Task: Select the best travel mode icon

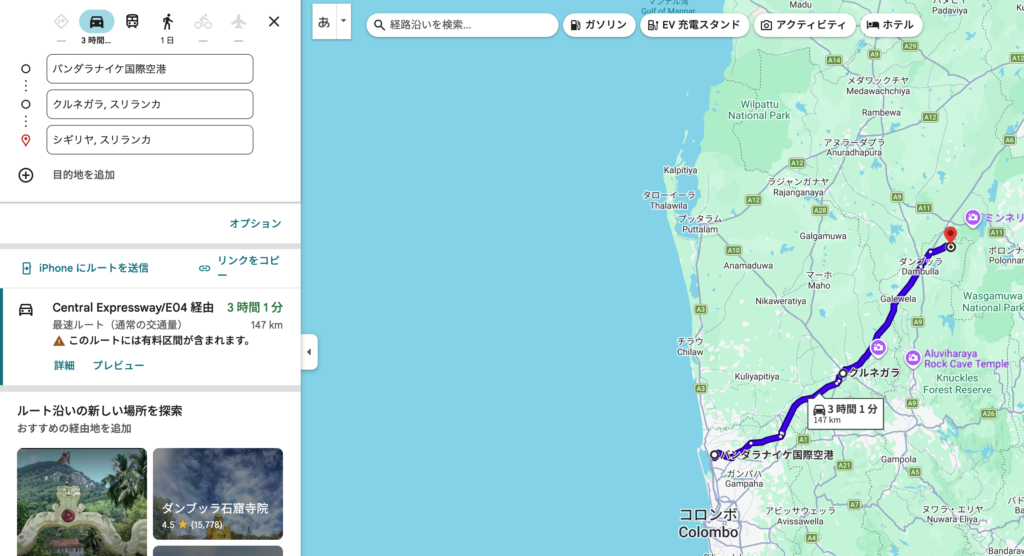Action: (61, 22)
